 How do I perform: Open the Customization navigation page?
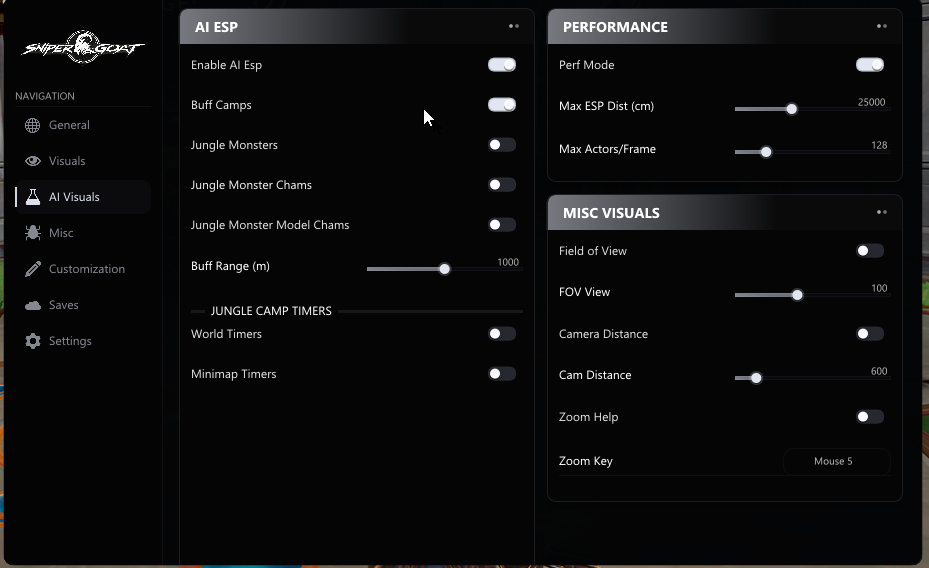pyautogui.click(x=83, y=269)
